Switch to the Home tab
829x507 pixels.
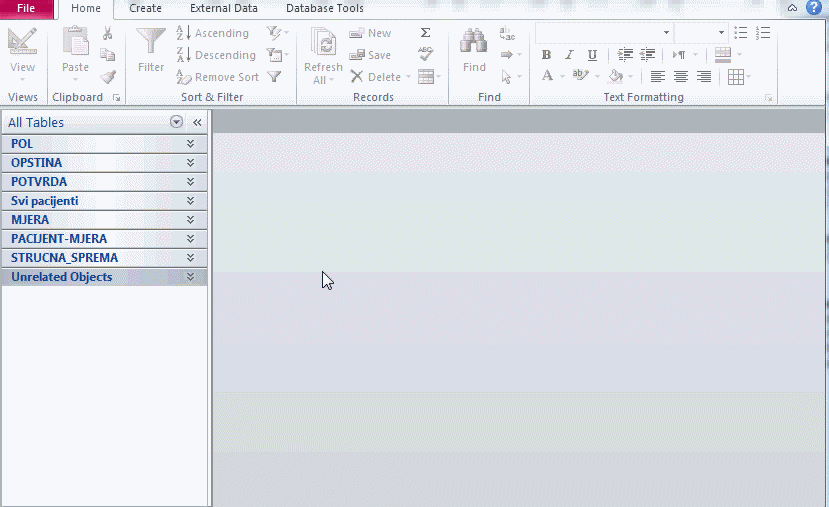(x=86, y=8)
